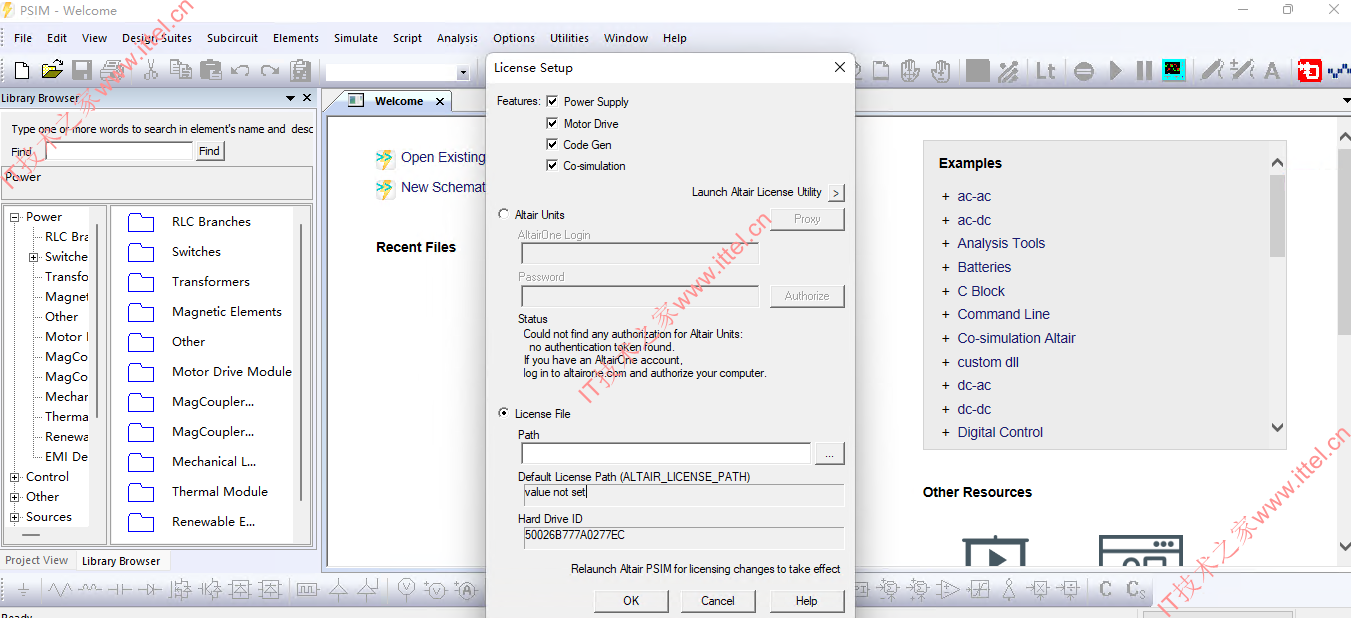Click the New file toolbar icon
The image size is (1351, 618).
tap(23, 70)
